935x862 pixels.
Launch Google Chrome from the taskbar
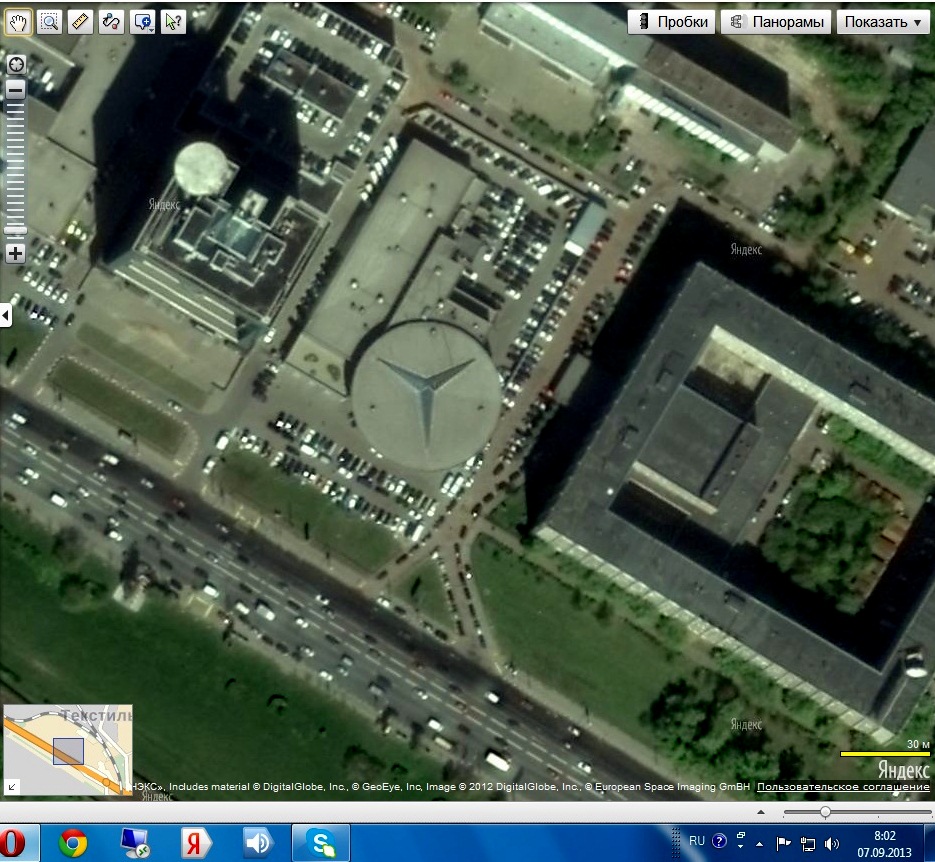(73, 844)
